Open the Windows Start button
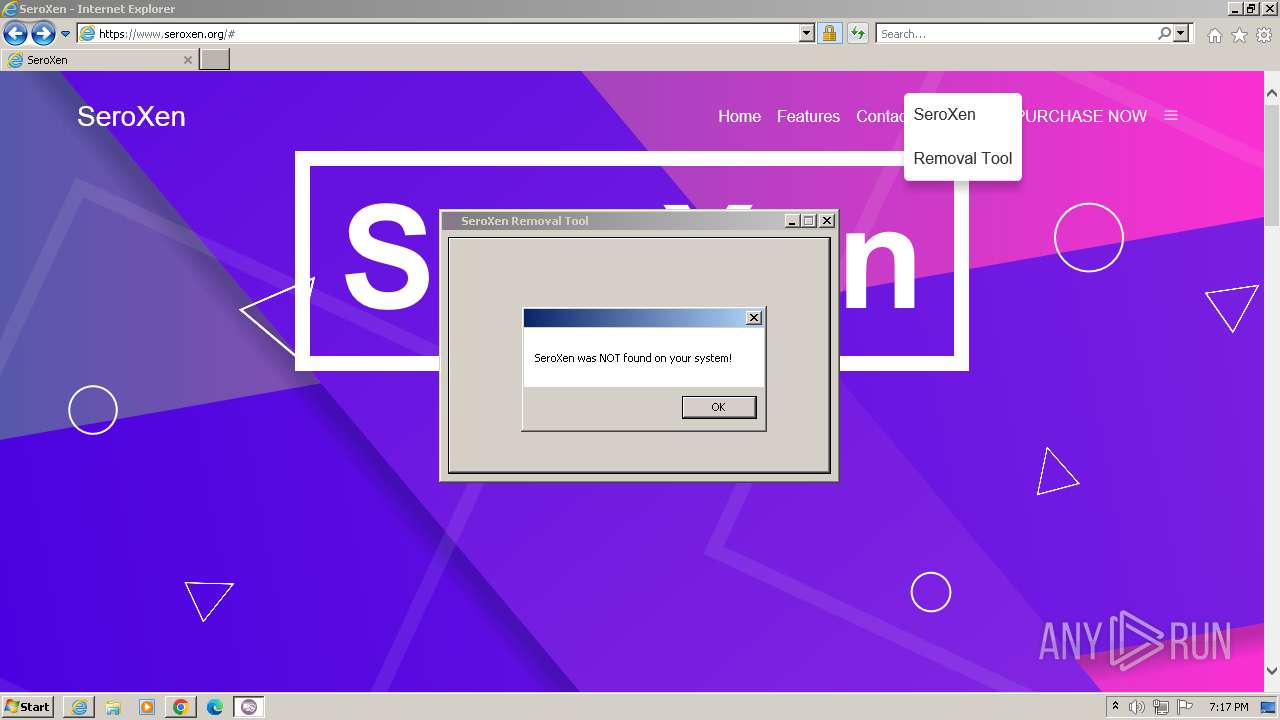Viewport: 1280px width, 720px height. click(x=28, y=707)
